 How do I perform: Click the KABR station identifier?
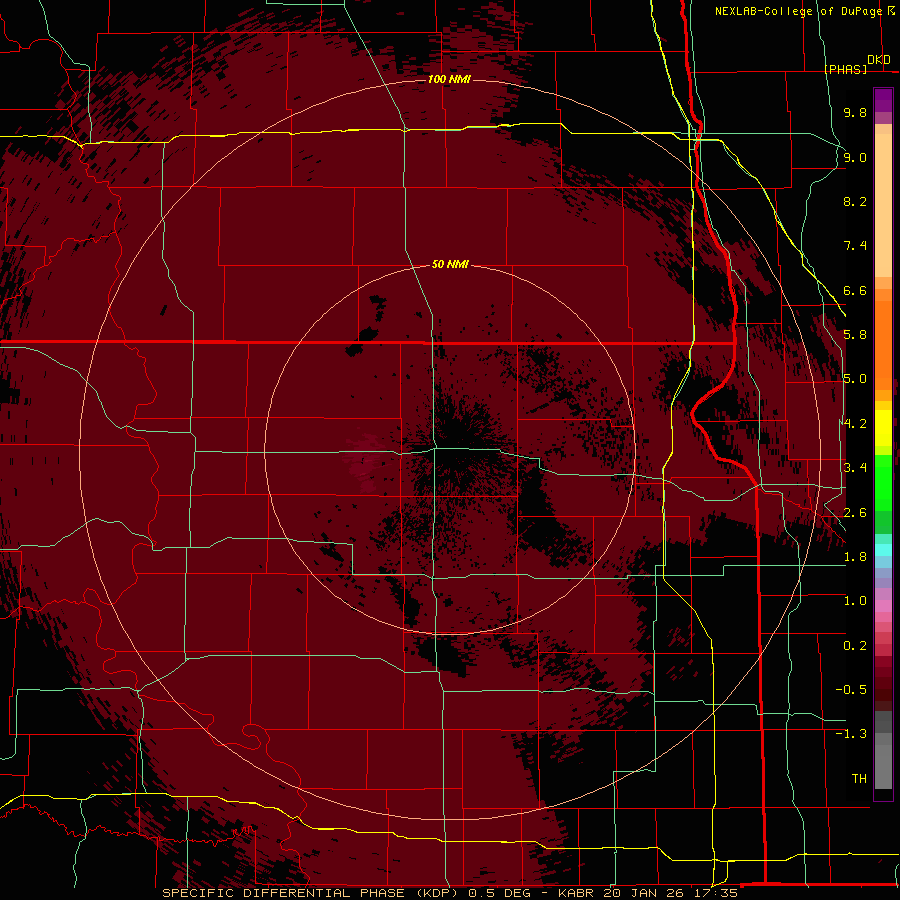(576, 893)
